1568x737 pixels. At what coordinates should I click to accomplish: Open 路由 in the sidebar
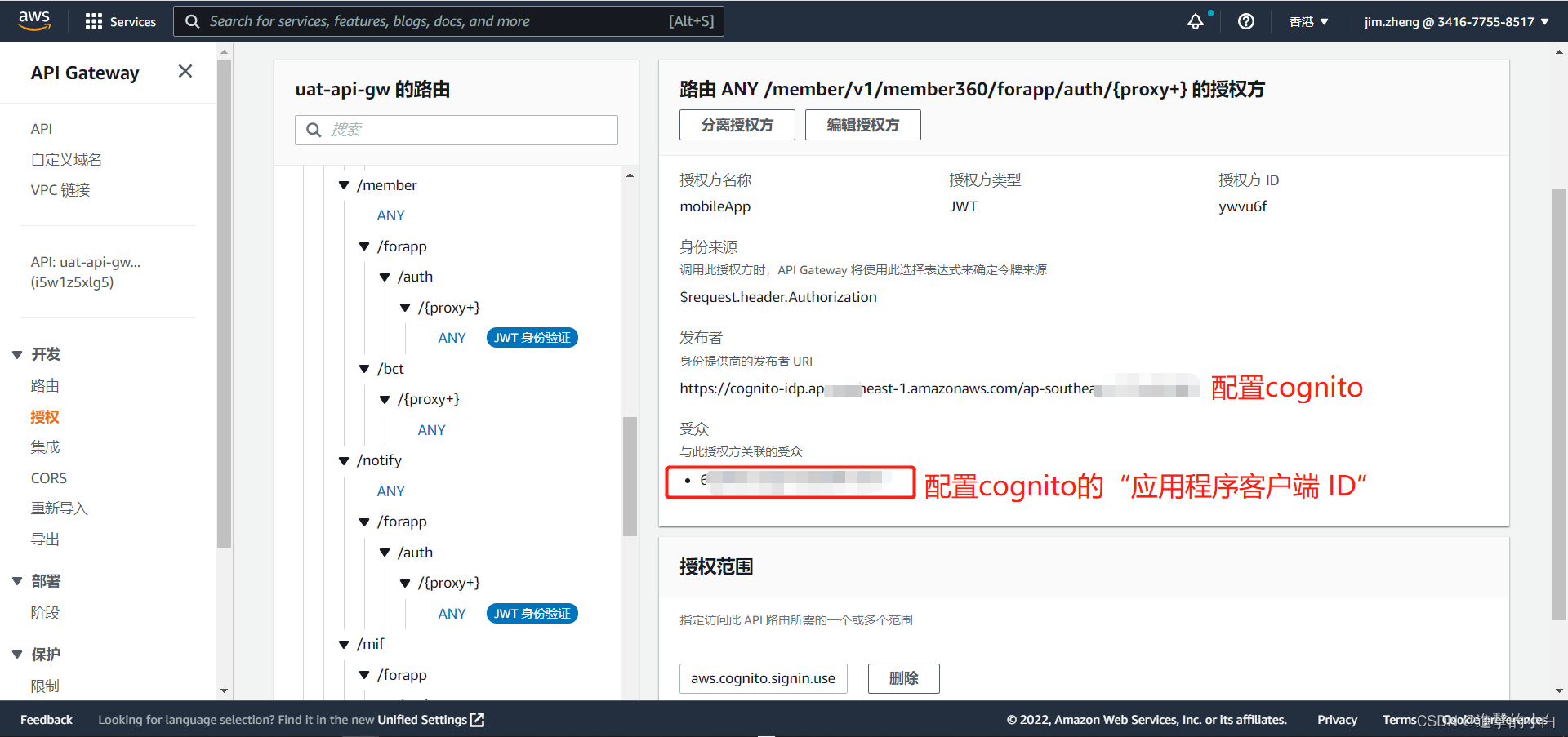(x=45, y=386)
